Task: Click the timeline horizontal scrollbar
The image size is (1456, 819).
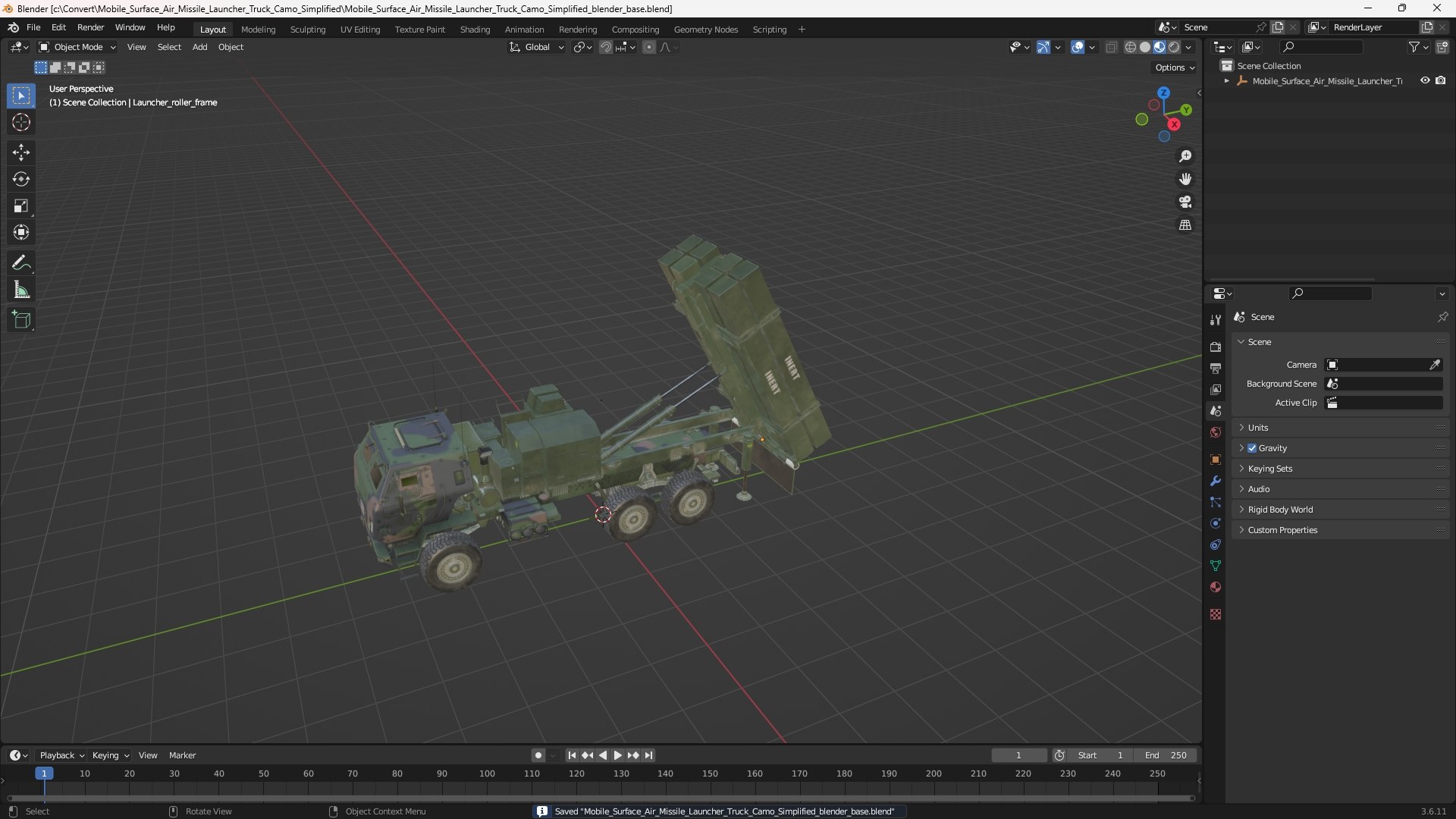Action: [601, 798]
